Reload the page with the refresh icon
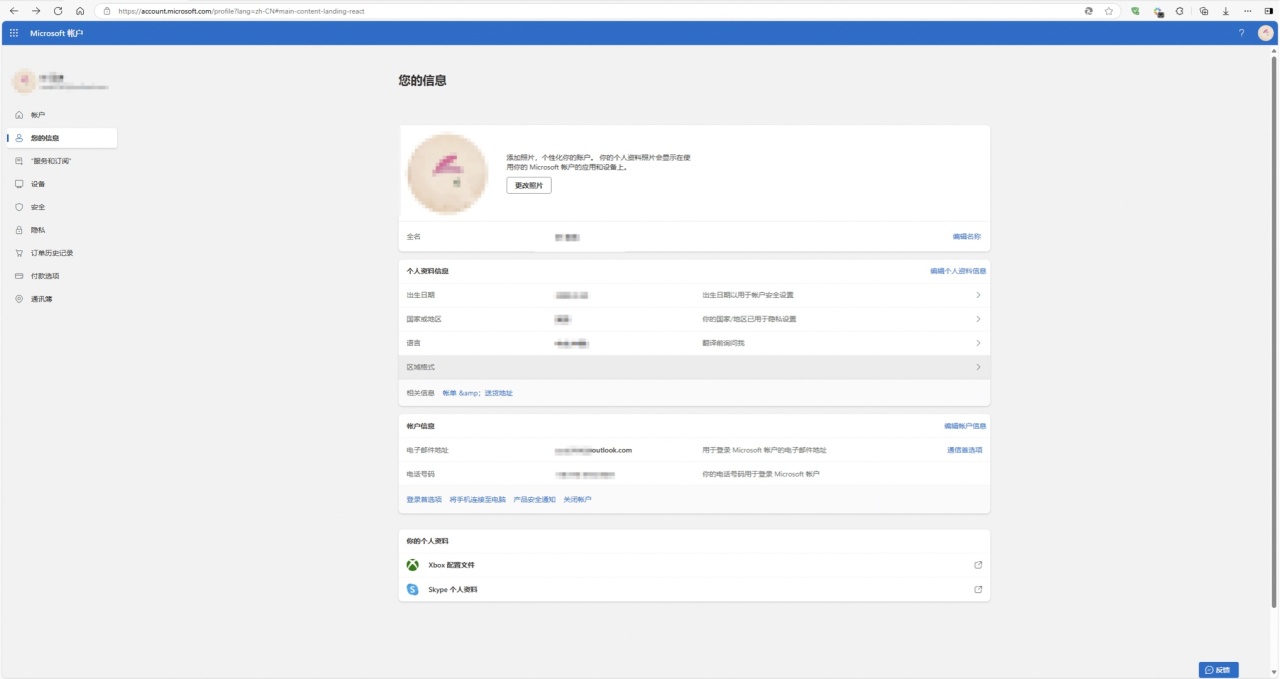The height and width of the screenshot is (679, 1280). coord(58,11)
